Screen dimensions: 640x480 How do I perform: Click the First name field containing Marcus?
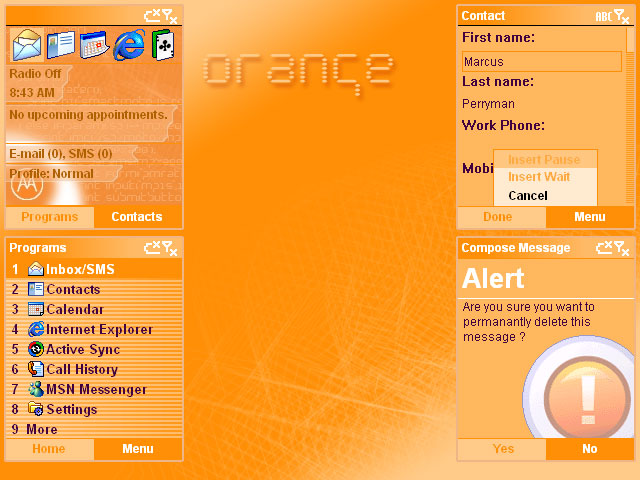point(542,61)
